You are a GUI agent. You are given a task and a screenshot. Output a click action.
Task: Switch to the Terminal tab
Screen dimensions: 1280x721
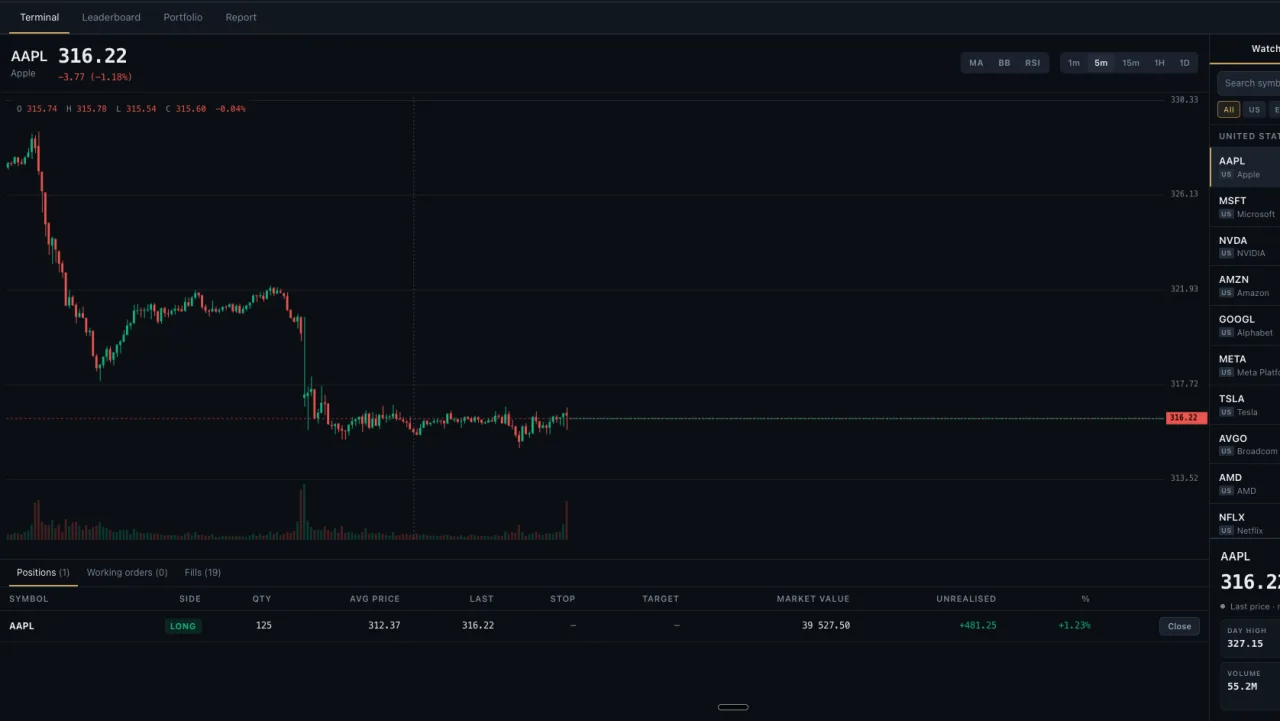[x=39, y=17]
